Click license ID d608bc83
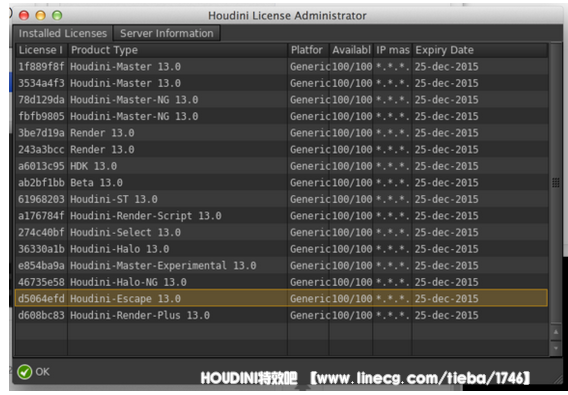Viewport: 568px width, 395px height. pyautogui.click(x=41, y=315)
